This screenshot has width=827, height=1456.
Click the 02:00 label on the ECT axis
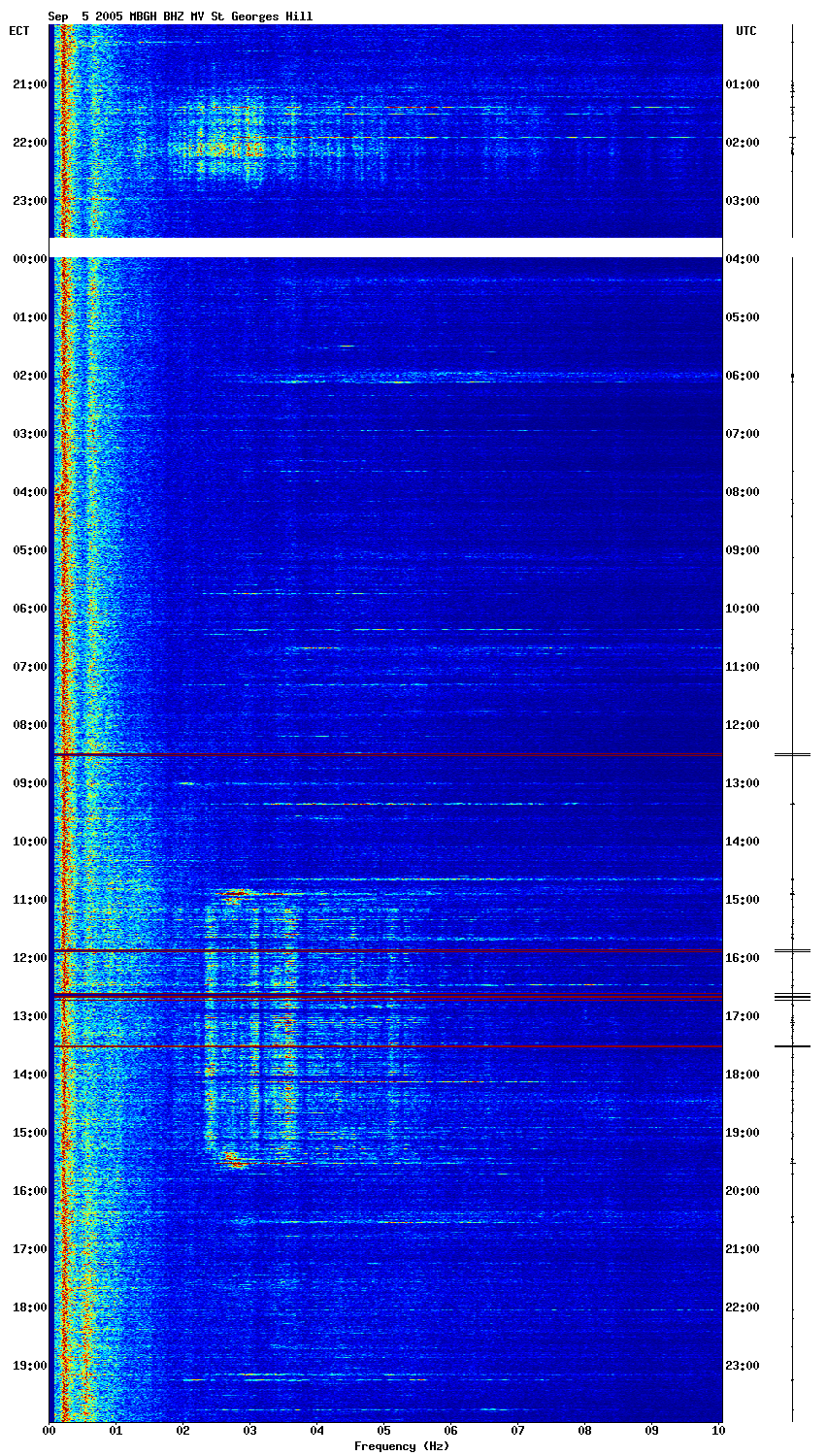point(29,376)
